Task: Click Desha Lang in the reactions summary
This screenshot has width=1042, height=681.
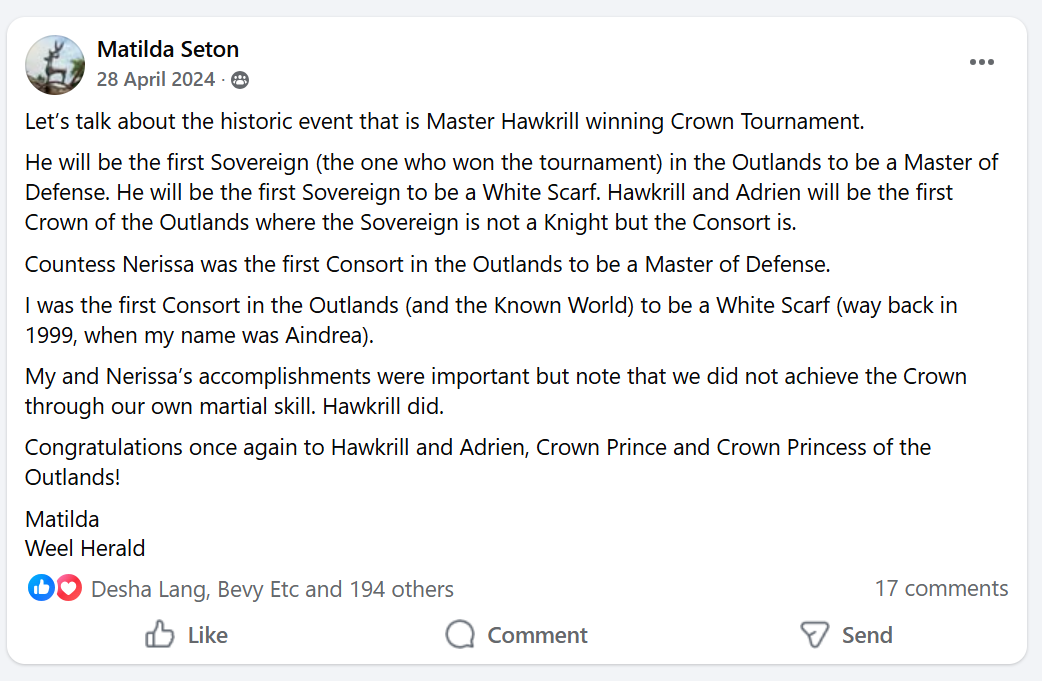Action: [x=149, y=589]
